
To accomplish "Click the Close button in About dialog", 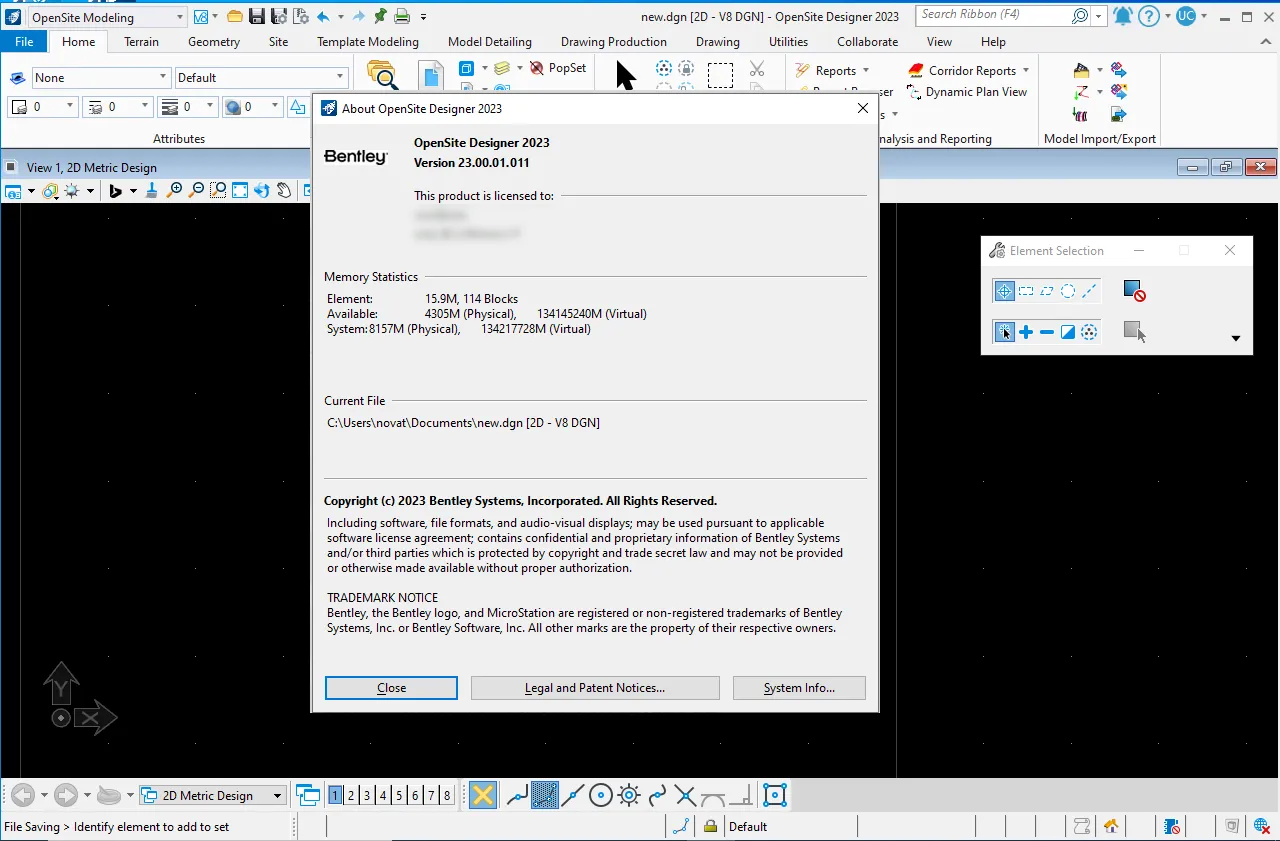I will (x=391, y=688).
